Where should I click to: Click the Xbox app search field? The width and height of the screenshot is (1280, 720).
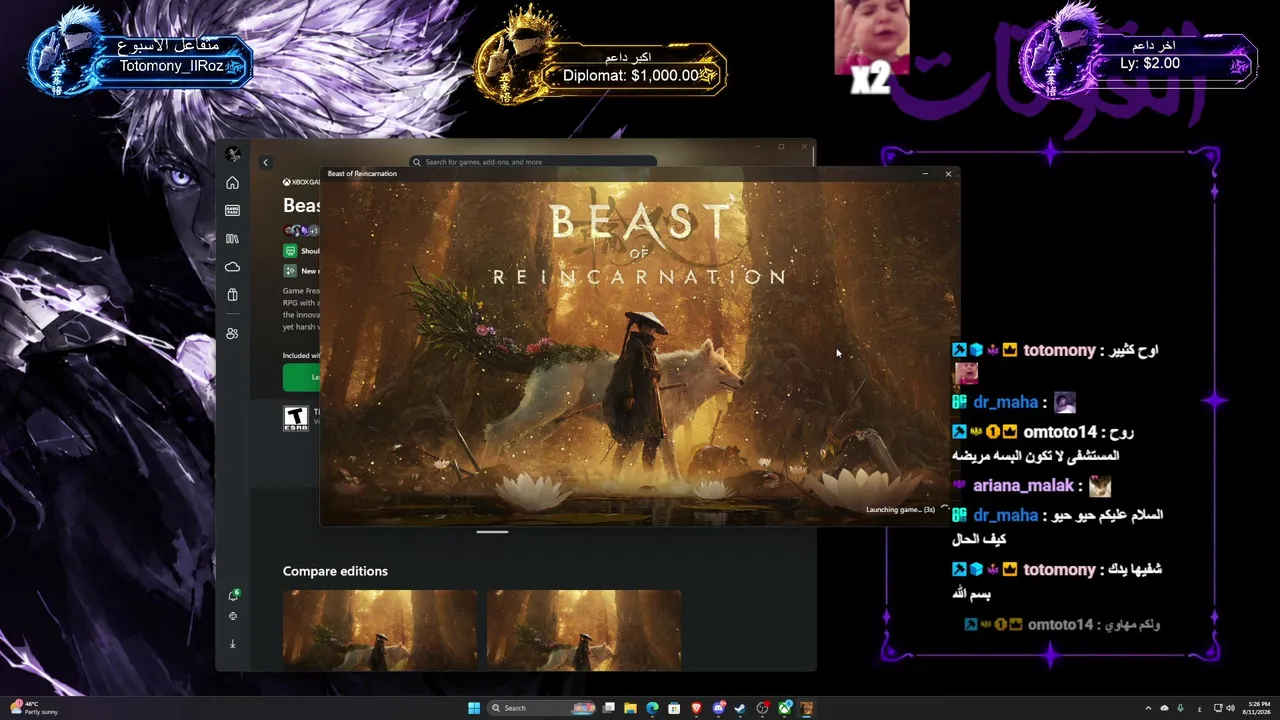coord(533,162)
